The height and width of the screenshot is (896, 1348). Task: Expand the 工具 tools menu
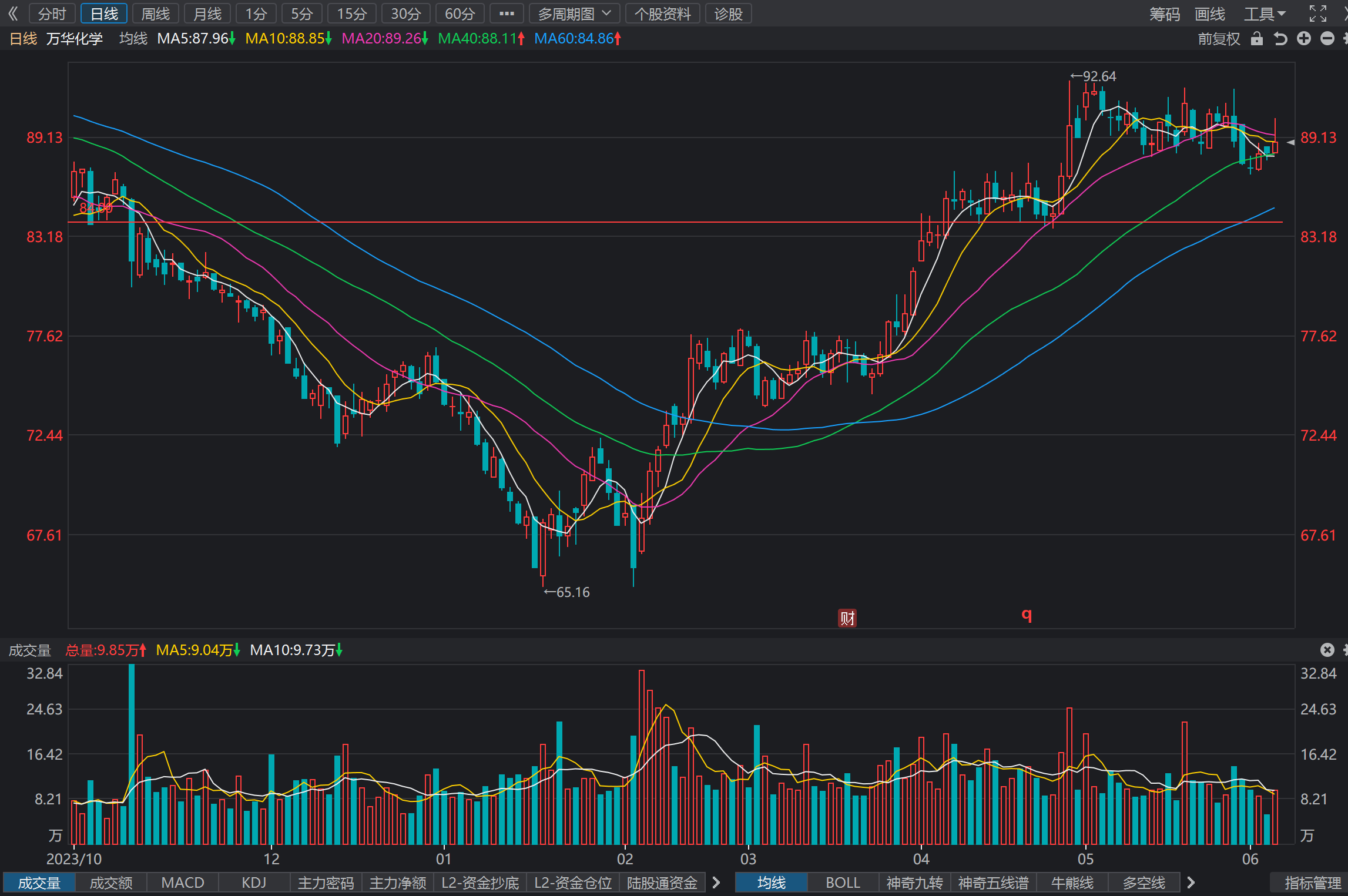click(x=1265, y=14)
